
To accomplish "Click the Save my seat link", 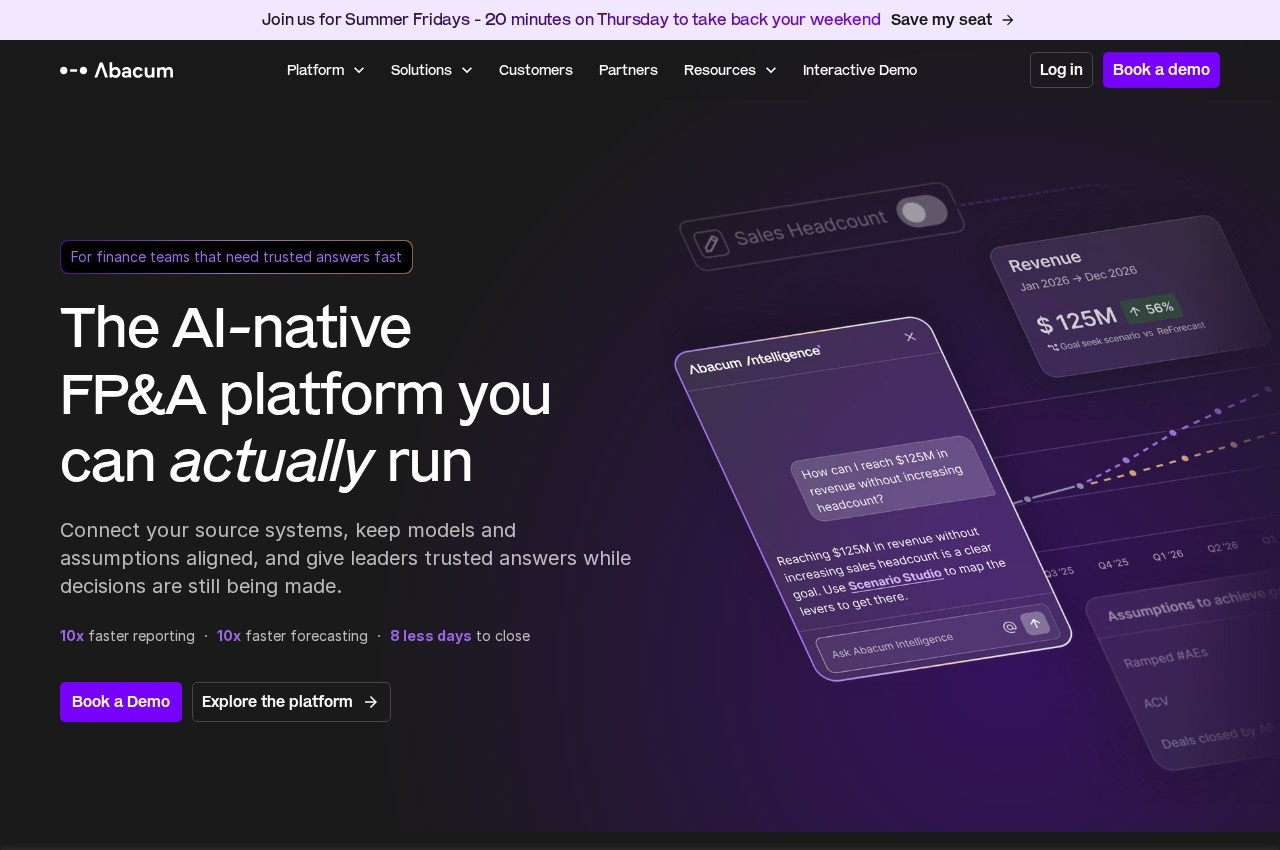I will point(952,20).
